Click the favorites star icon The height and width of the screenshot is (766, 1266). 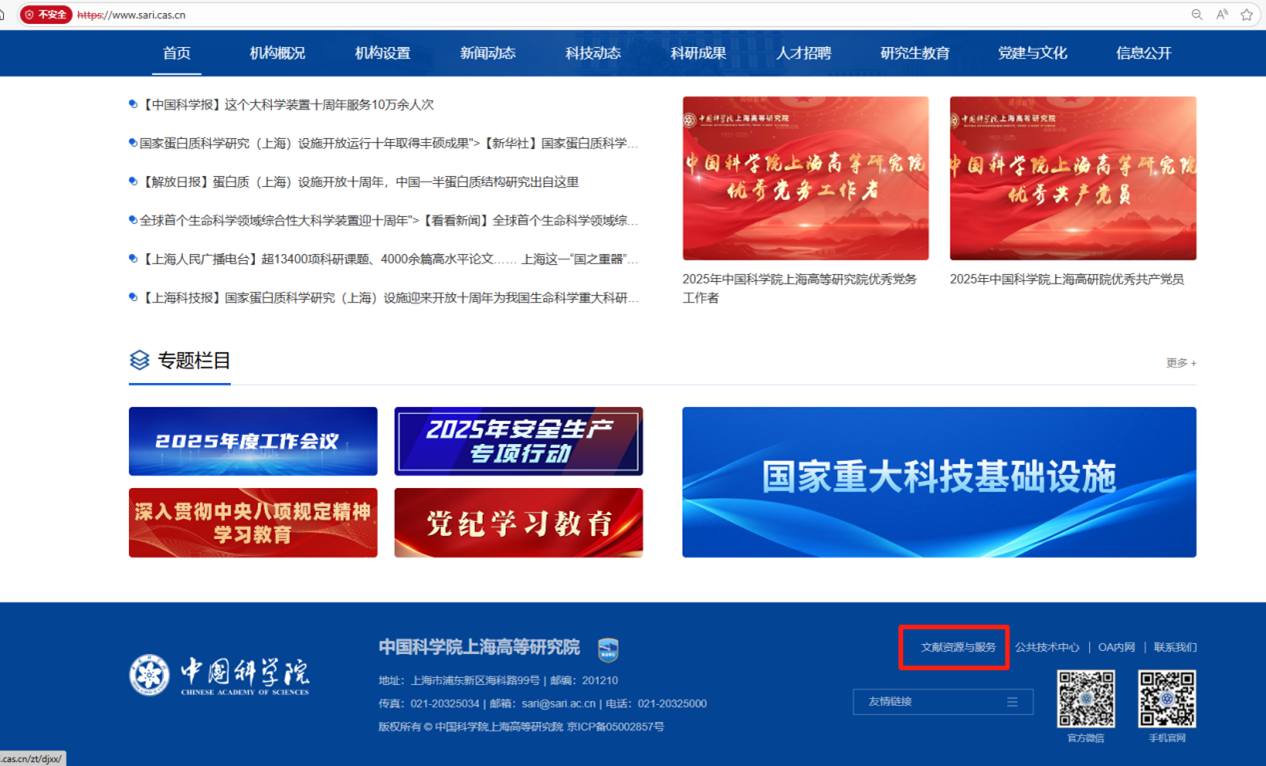(x=1247, y=15)
